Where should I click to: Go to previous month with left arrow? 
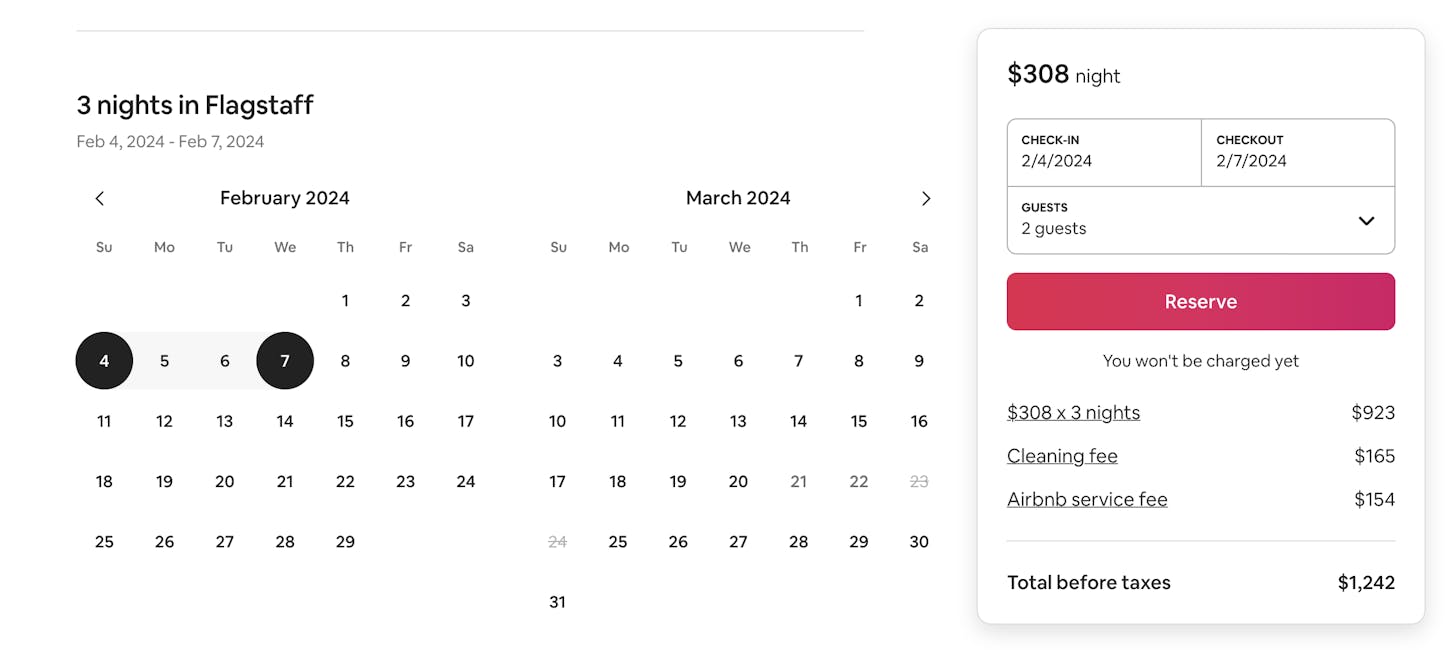coord(100,198)
